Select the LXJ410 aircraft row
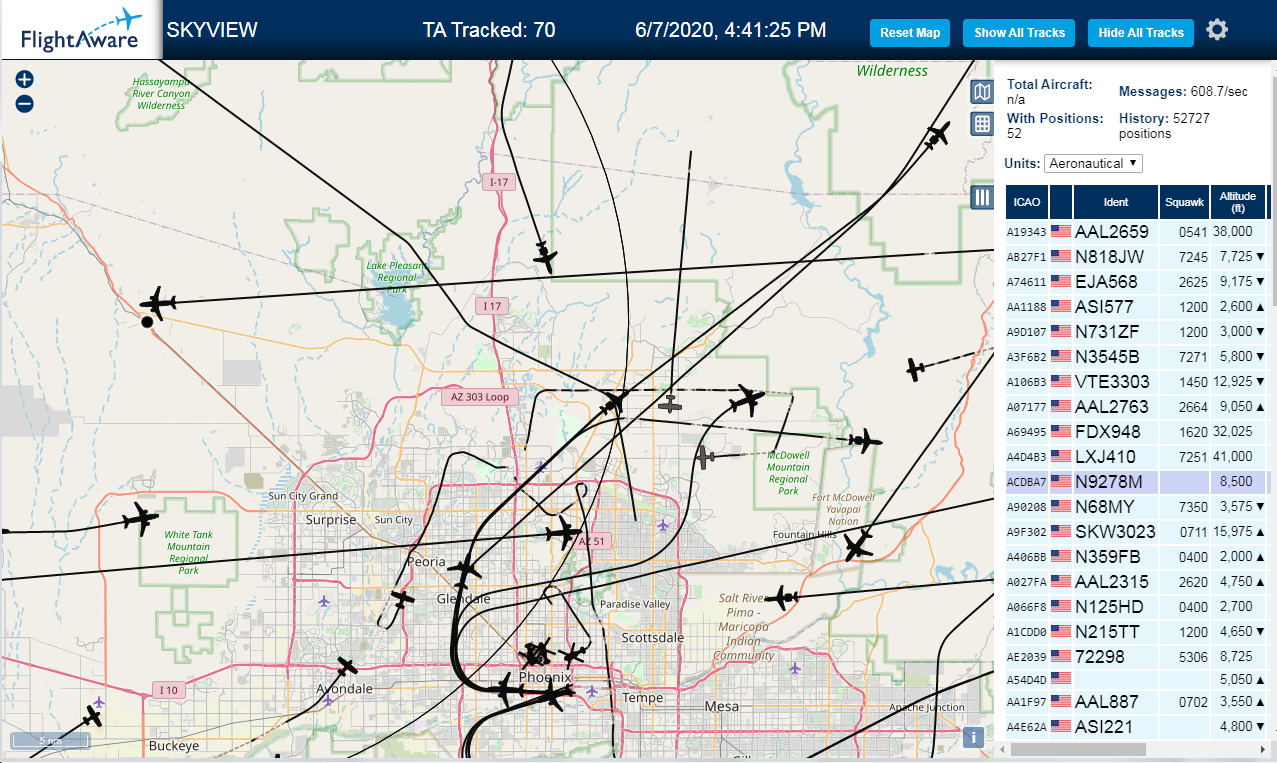The image size is (1277, 763). 1136,457
